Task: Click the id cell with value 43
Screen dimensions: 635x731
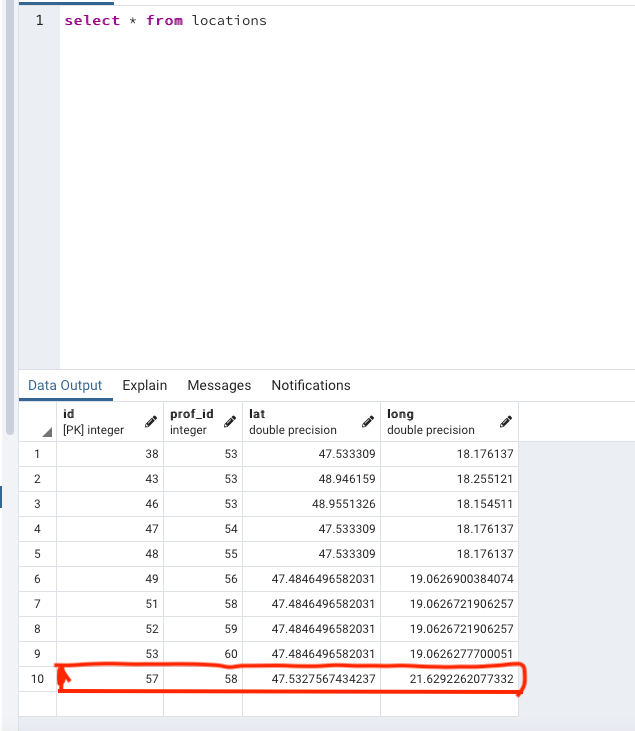Action: [110, 479]
